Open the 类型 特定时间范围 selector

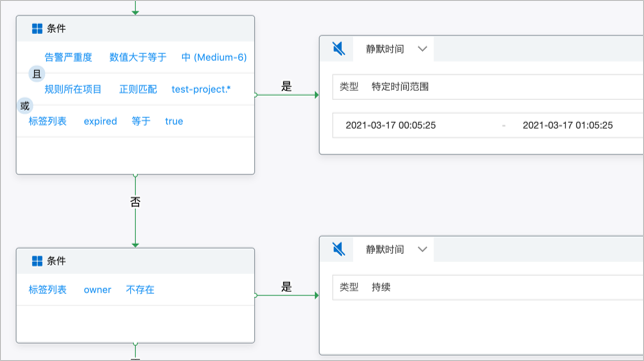488,87
